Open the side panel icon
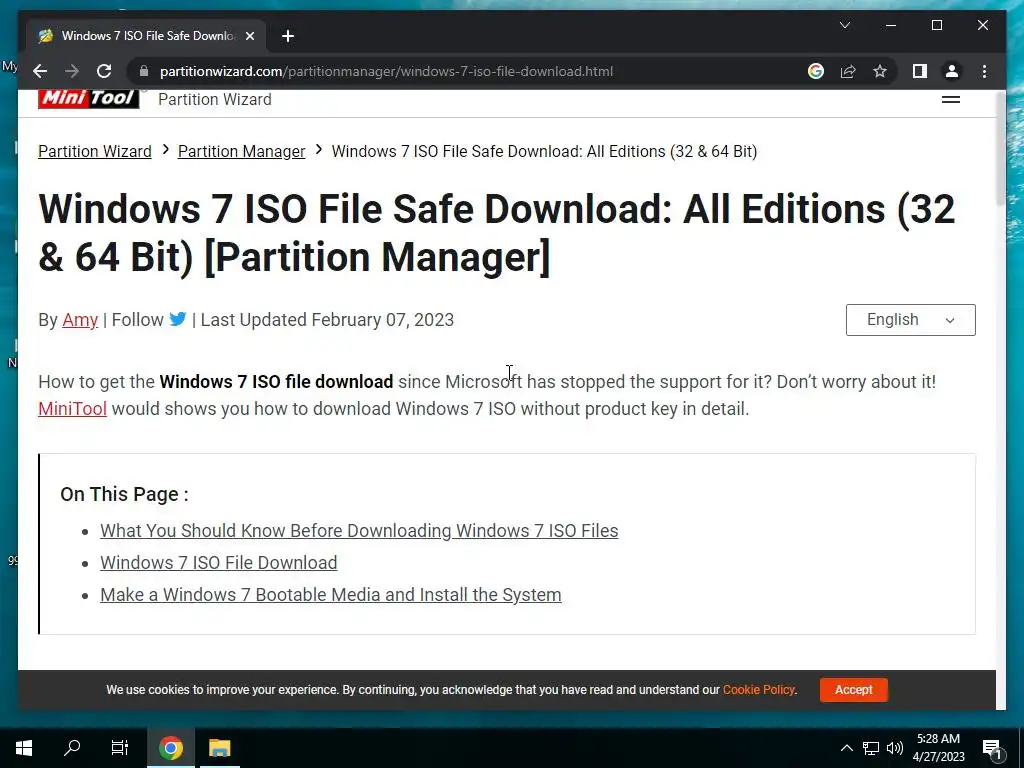Viewport: 1024px width, 768px height. coord(920,71)
